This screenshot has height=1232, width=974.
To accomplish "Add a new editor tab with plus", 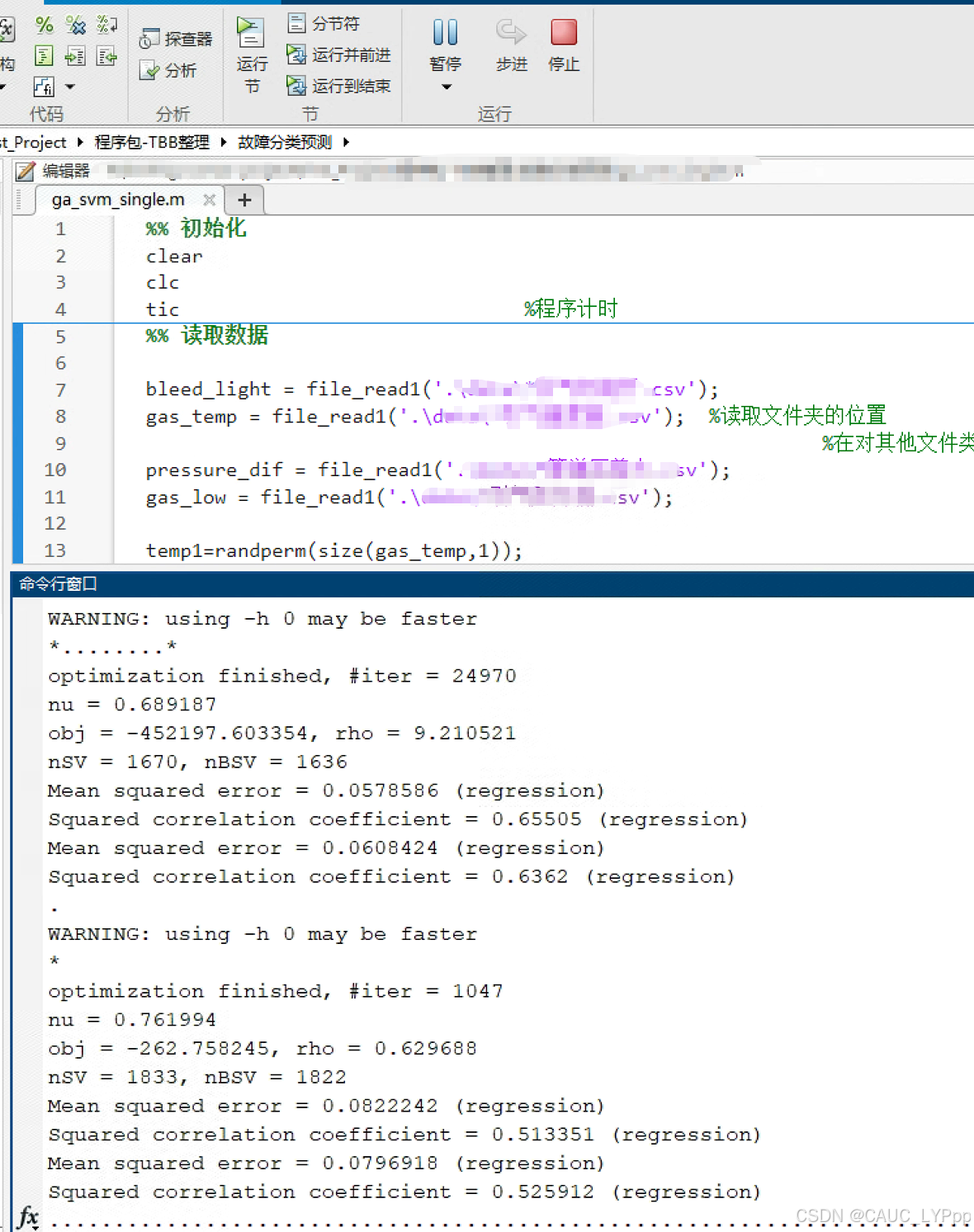I will [x=244, y=200].
